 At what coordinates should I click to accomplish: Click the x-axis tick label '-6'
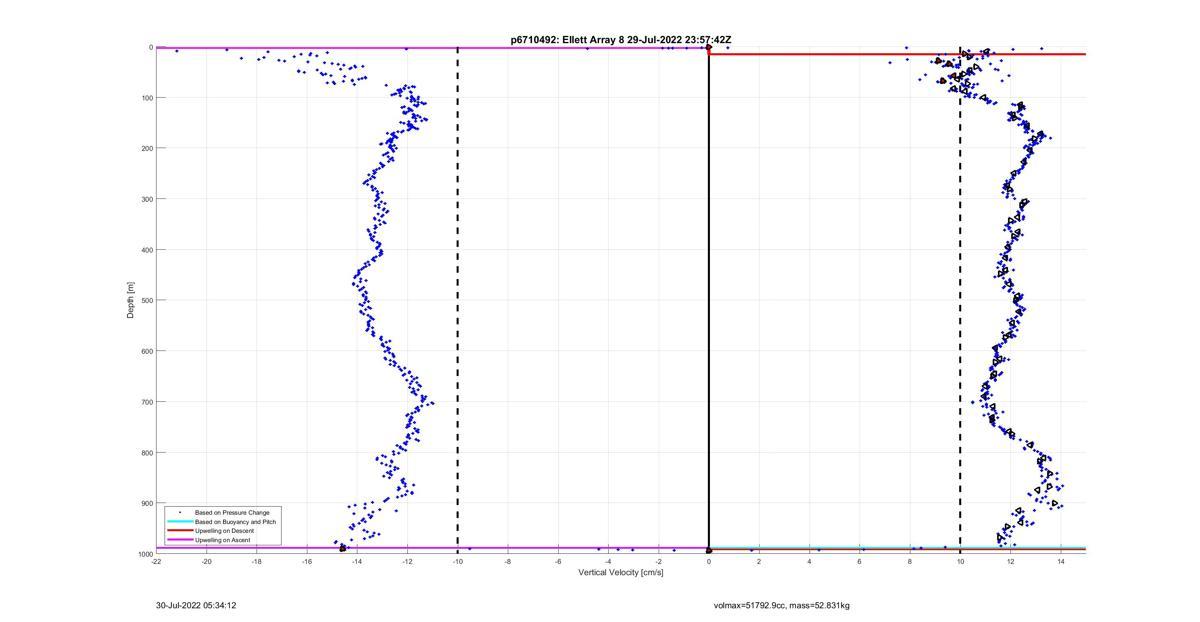coord(558,561)
